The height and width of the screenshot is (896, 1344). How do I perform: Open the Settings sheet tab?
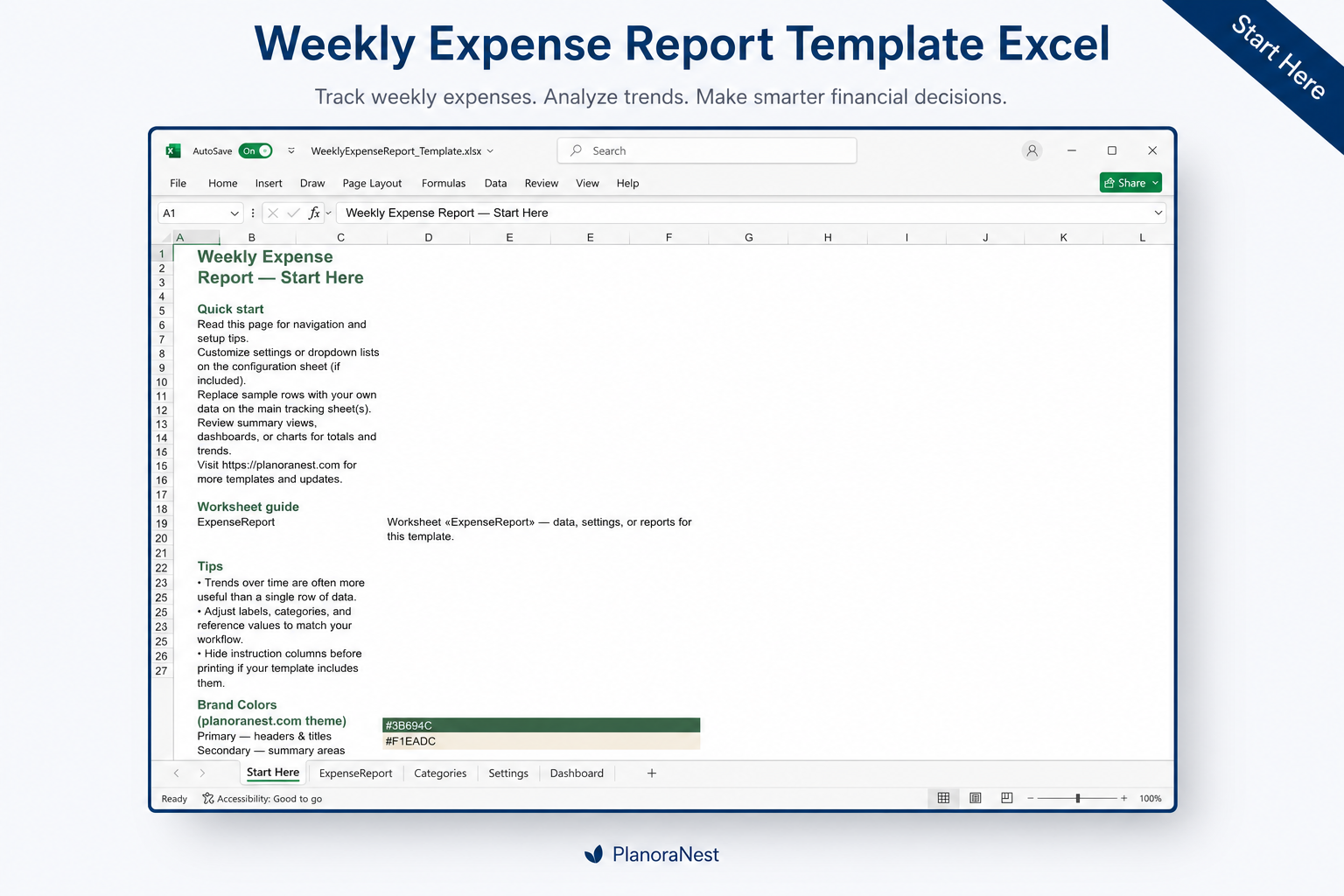point(508,773)
